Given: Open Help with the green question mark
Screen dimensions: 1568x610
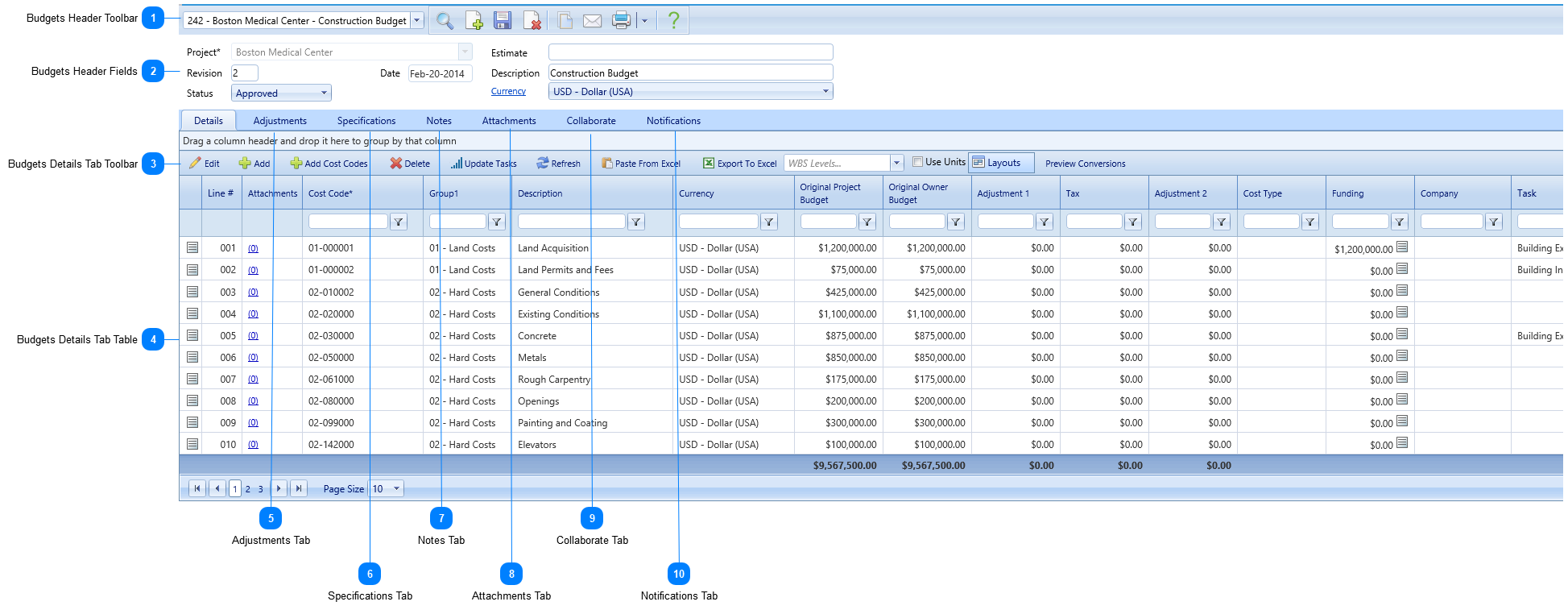Looking at the screenshot, I should coord(674,20).
